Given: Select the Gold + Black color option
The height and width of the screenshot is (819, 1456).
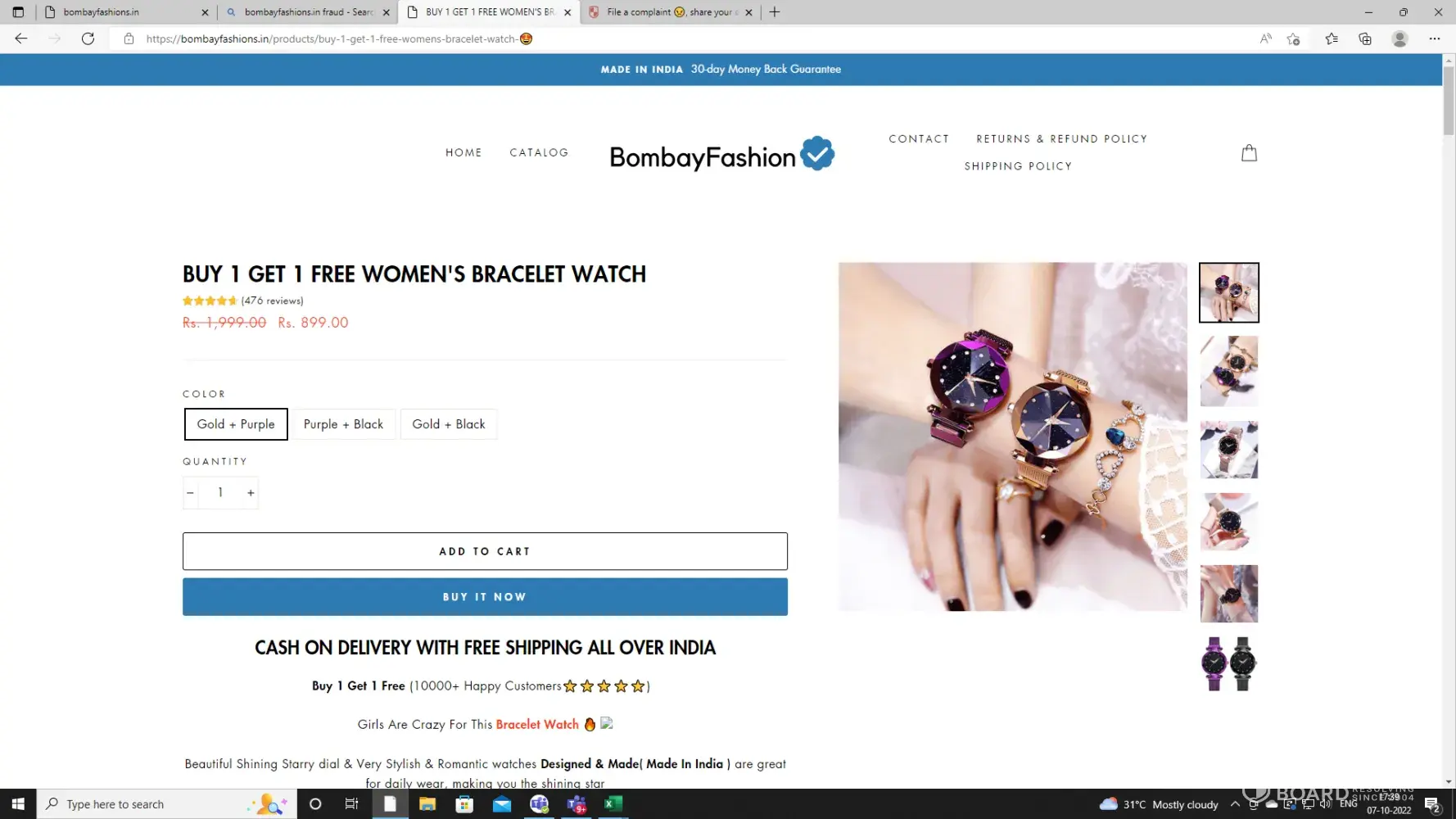Looking at the screenshot, I should point(448,424).
